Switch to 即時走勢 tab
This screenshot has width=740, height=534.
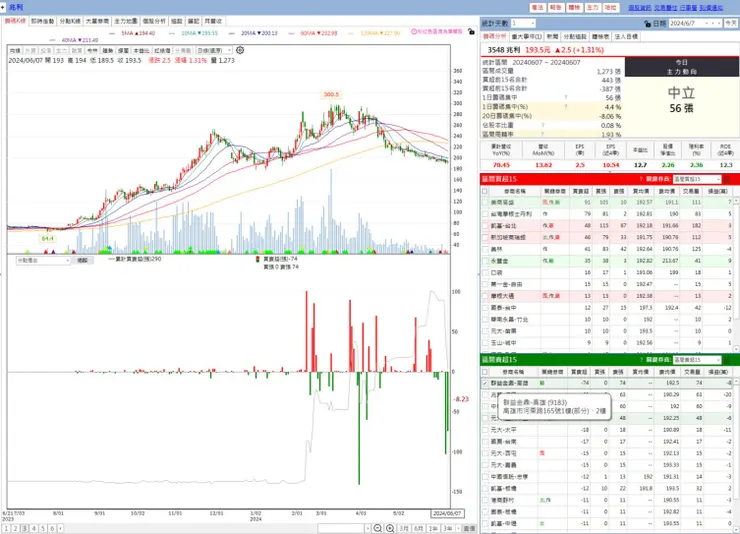pyautogui.click(x=42, y=21)
